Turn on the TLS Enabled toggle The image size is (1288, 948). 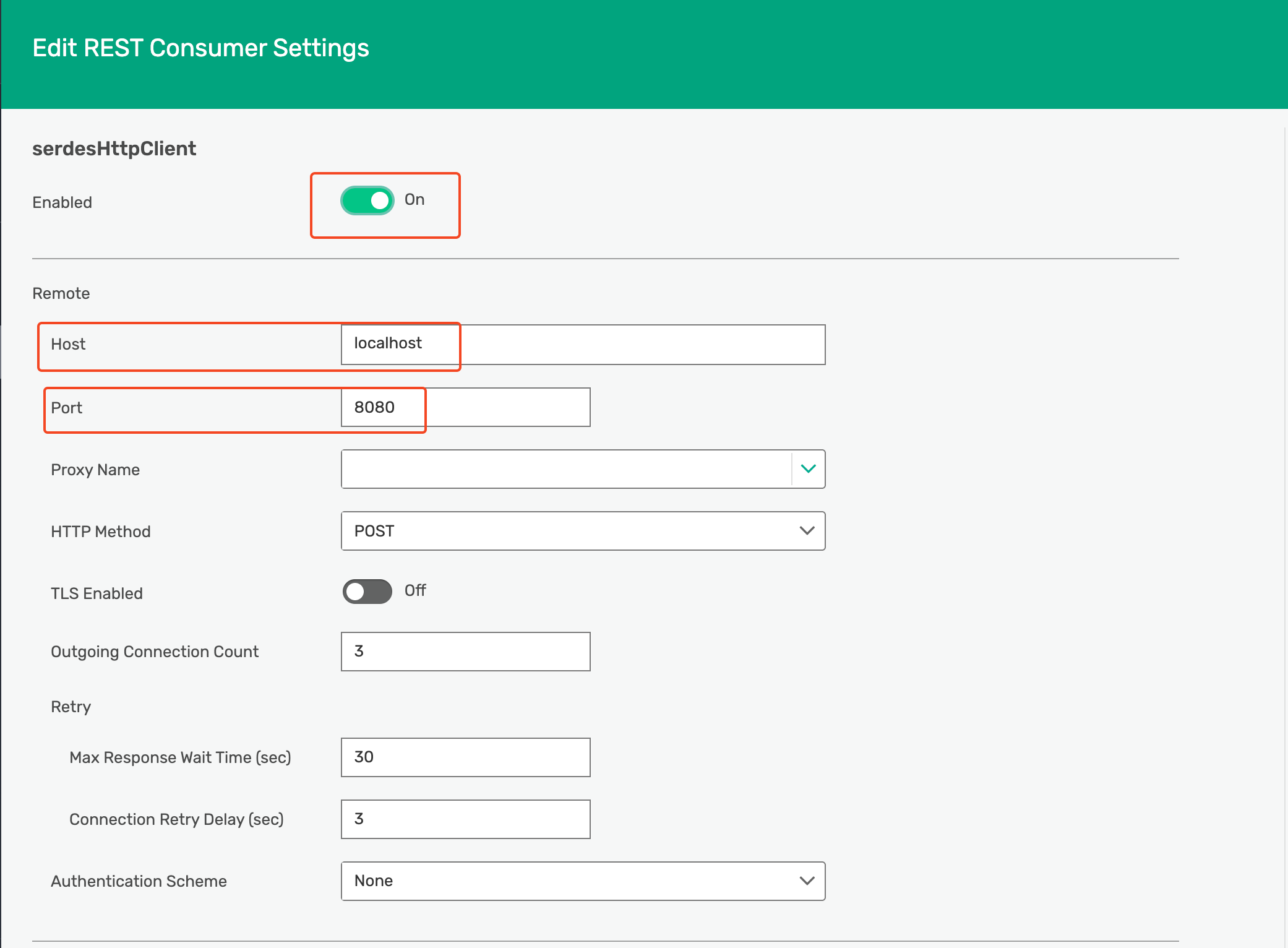pos(367,592)
